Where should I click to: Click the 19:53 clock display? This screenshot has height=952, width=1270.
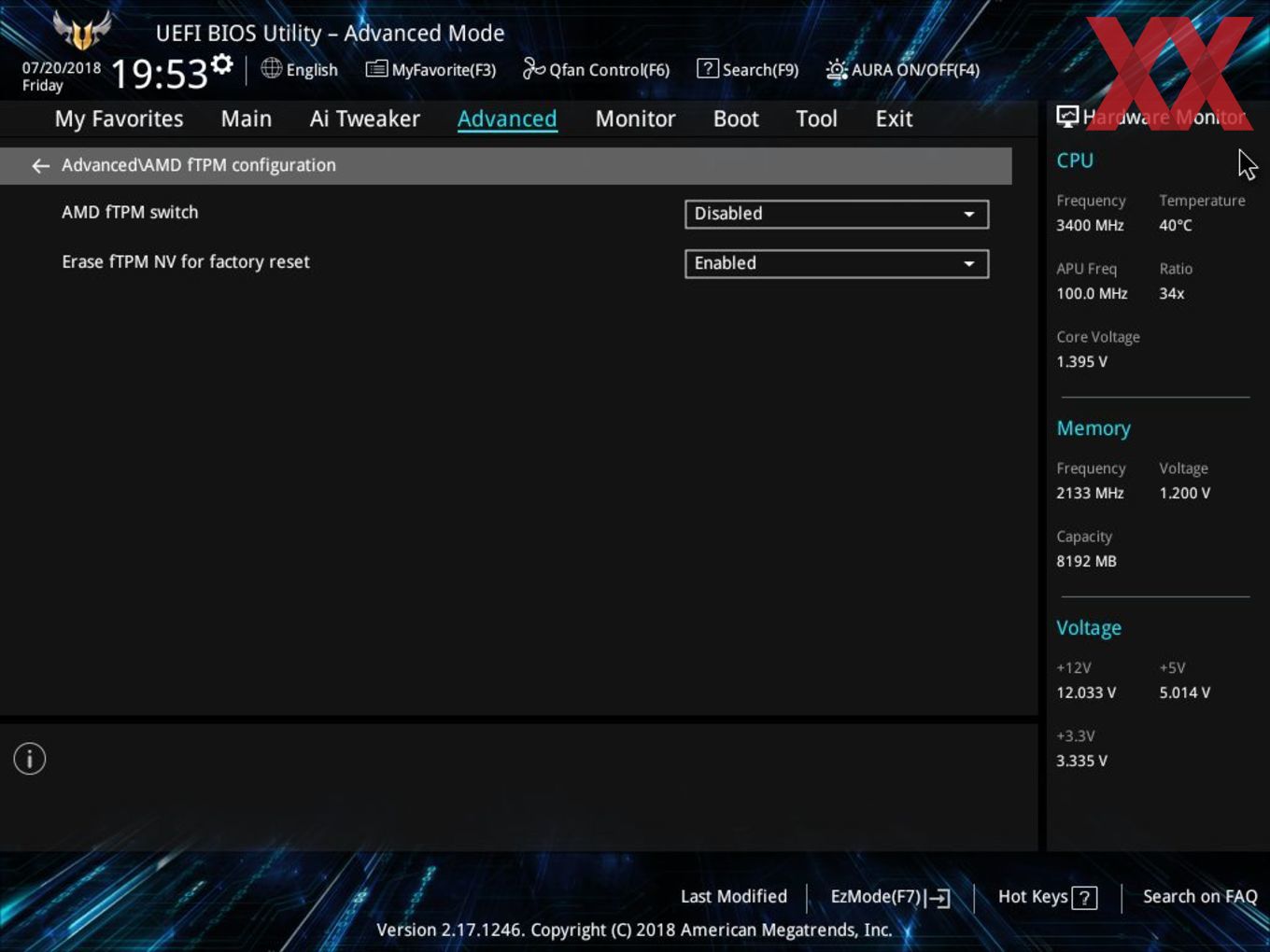point(159,74)
